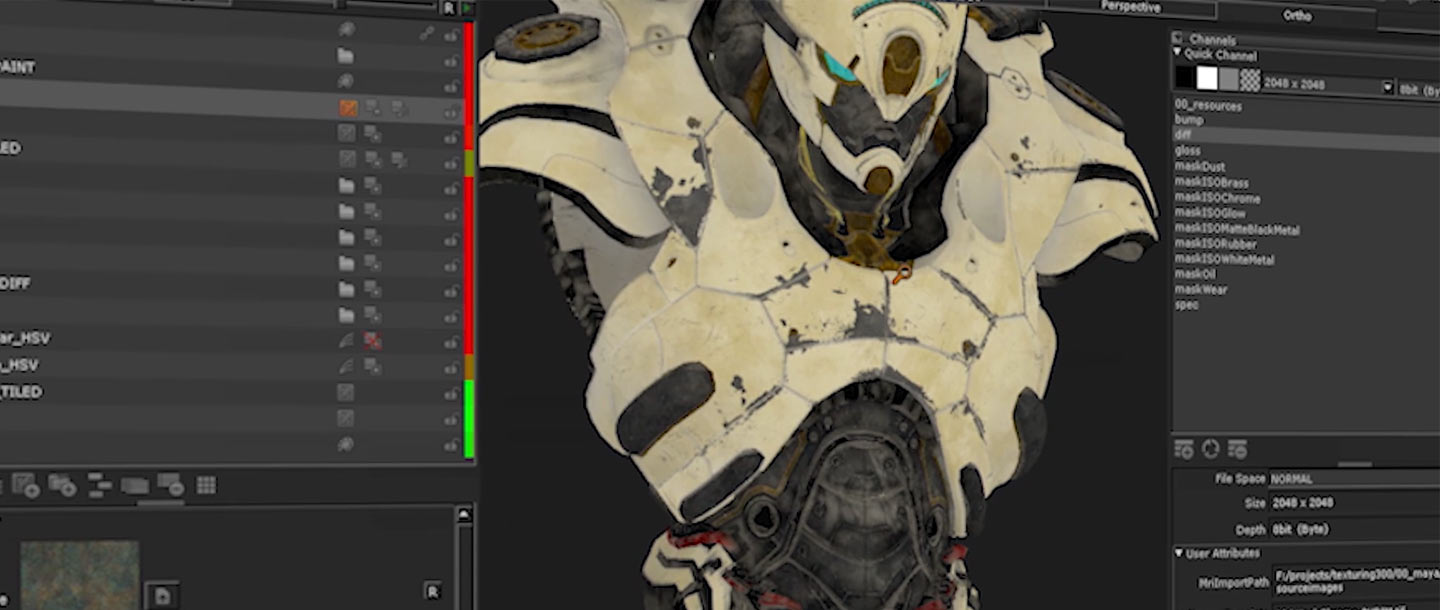This screenshot has height=610, width=1440.
Task: Click the link icon on the topmost layer row
Action: tap(427, 33)
